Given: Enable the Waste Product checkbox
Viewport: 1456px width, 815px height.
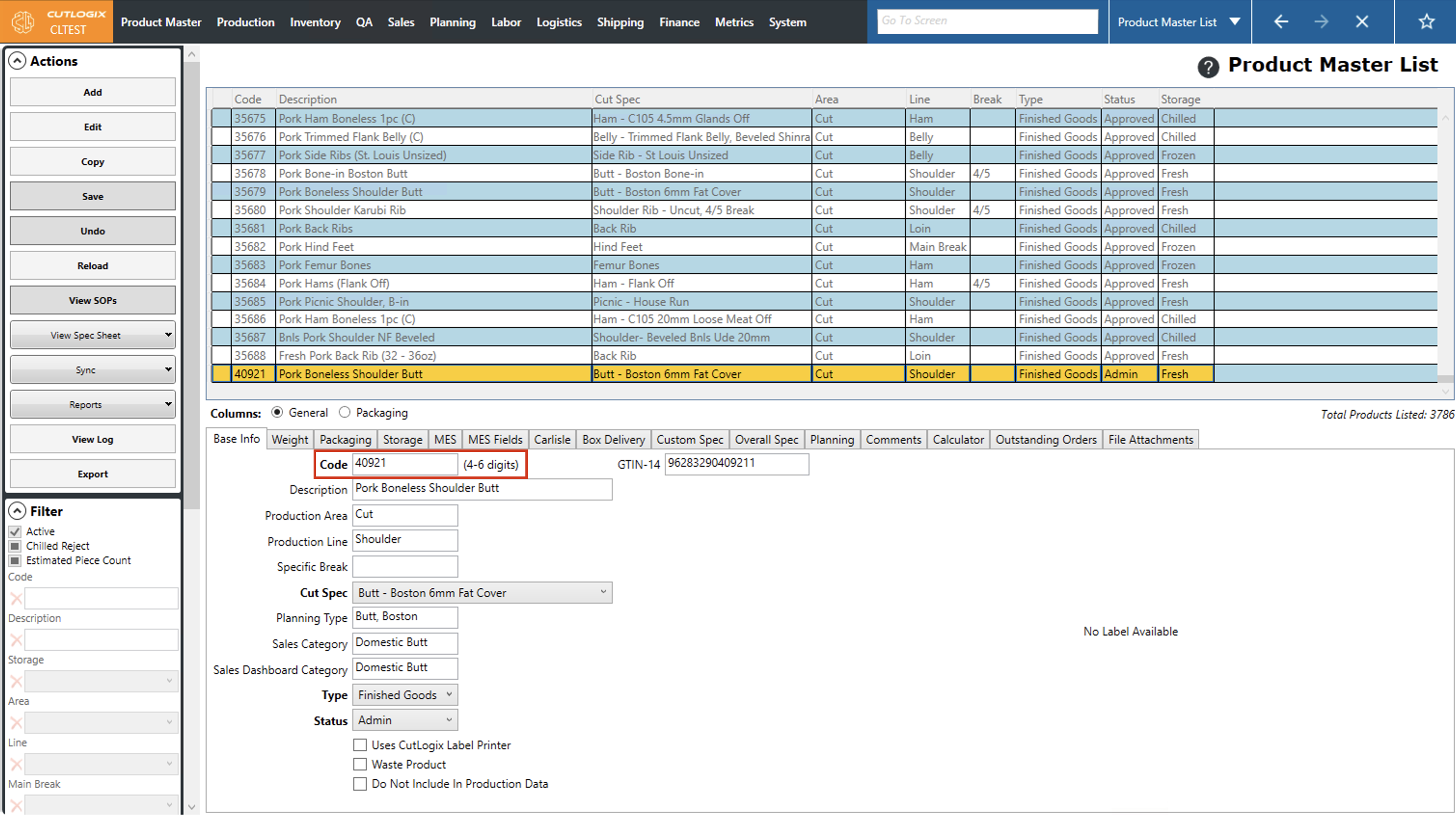Looking at the screenshot, I should (360, 765).
